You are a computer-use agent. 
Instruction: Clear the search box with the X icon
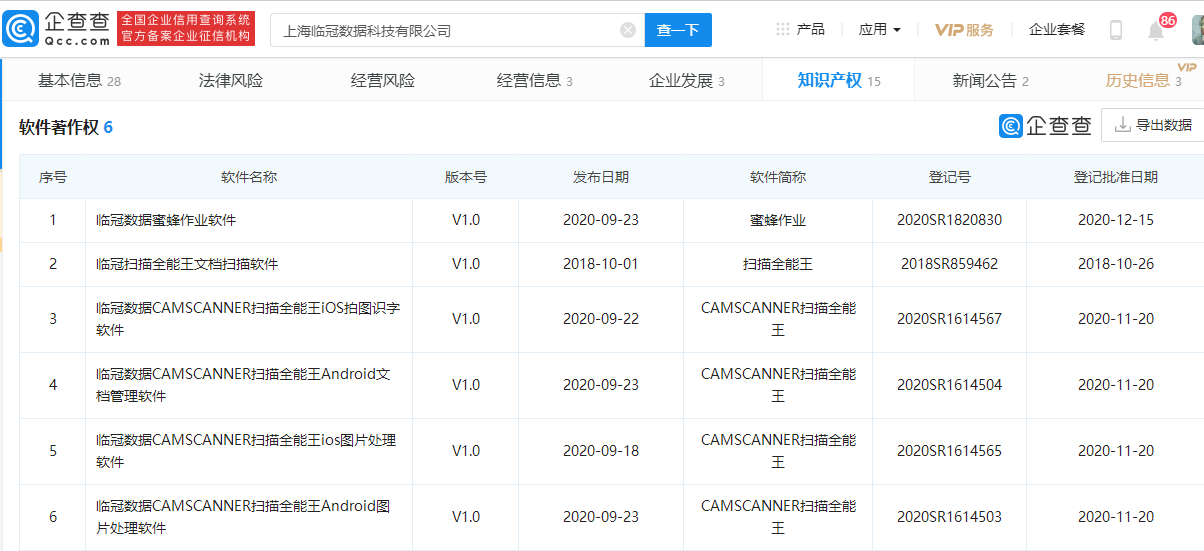[x=628, y=30]
